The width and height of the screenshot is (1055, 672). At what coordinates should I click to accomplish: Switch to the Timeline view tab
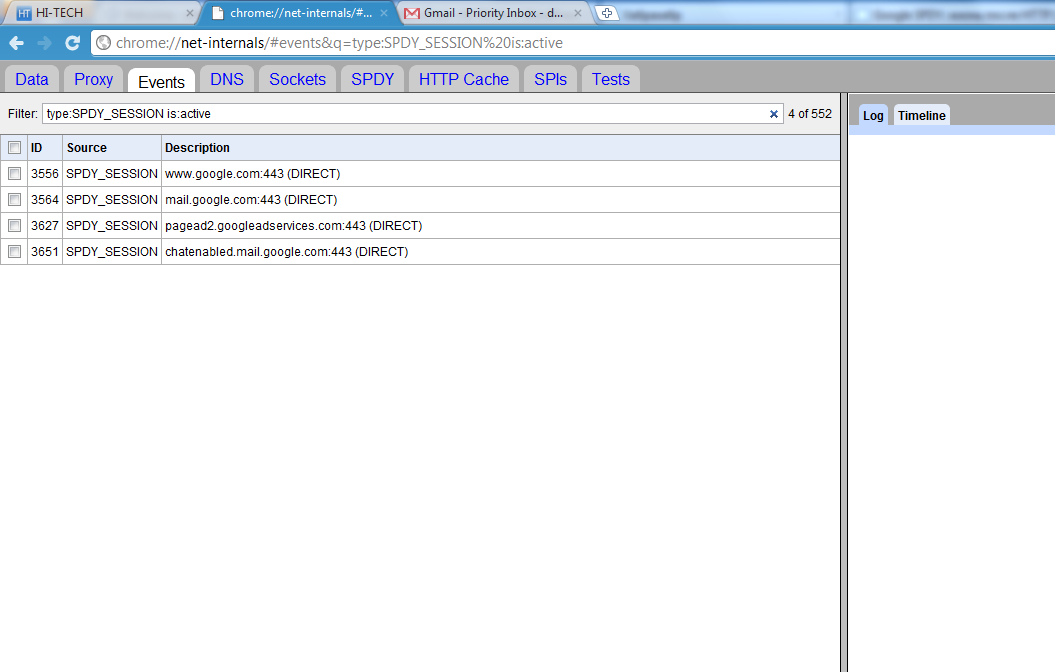pyautogui.click(x=921, y=116)
